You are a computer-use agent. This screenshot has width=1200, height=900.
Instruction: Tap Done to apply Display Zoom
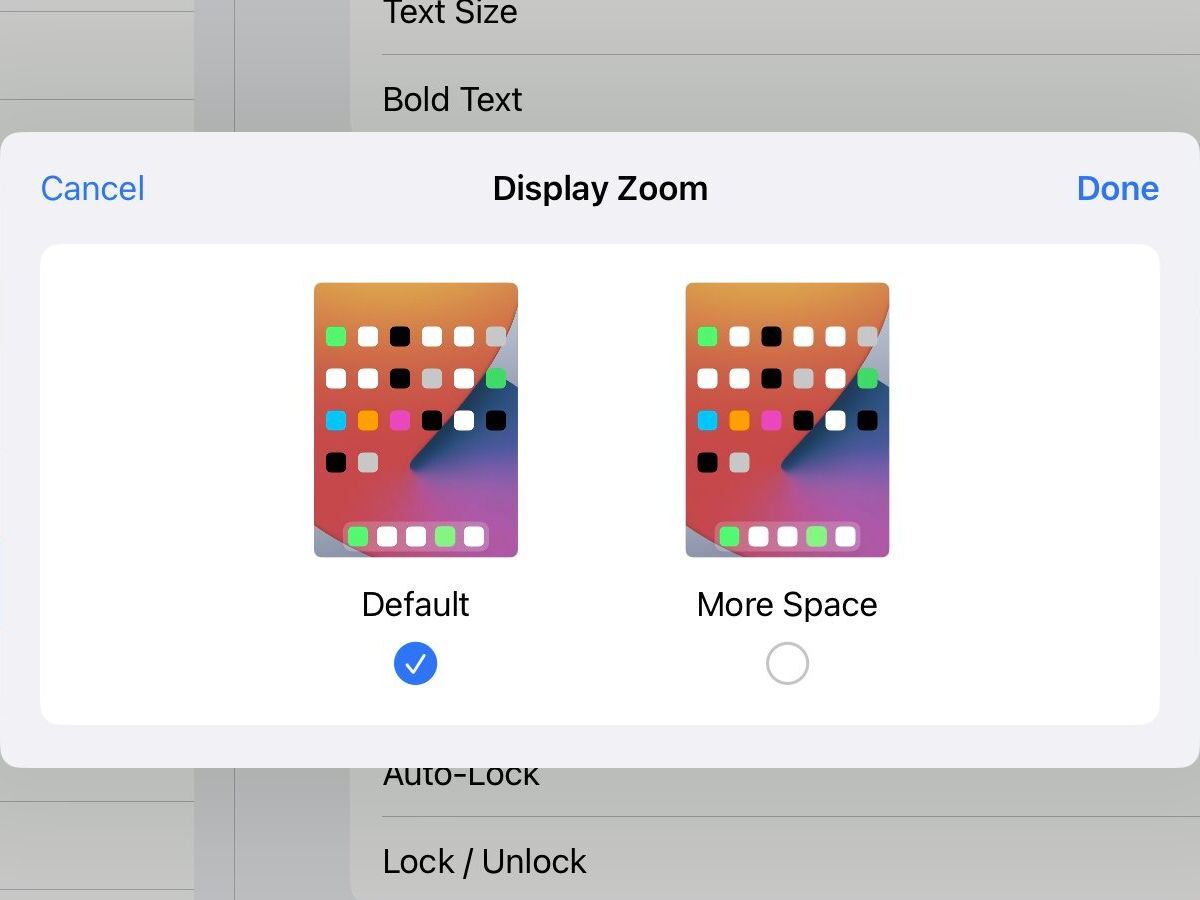(1117, 188)
